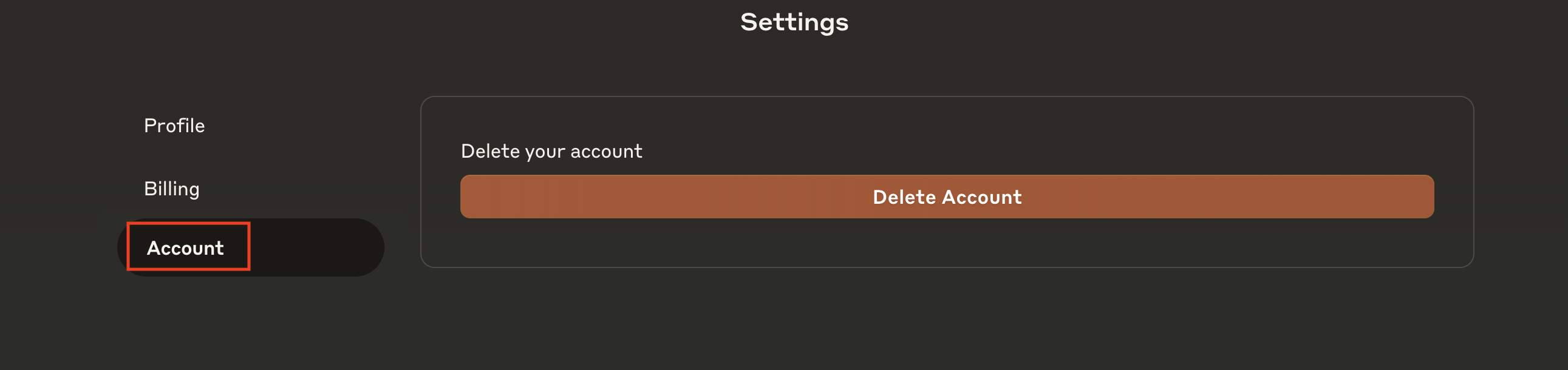Click the 'Delete your account' label
Image resolution: width=1568 pixels, height=370 pixels.
point(551,151)
